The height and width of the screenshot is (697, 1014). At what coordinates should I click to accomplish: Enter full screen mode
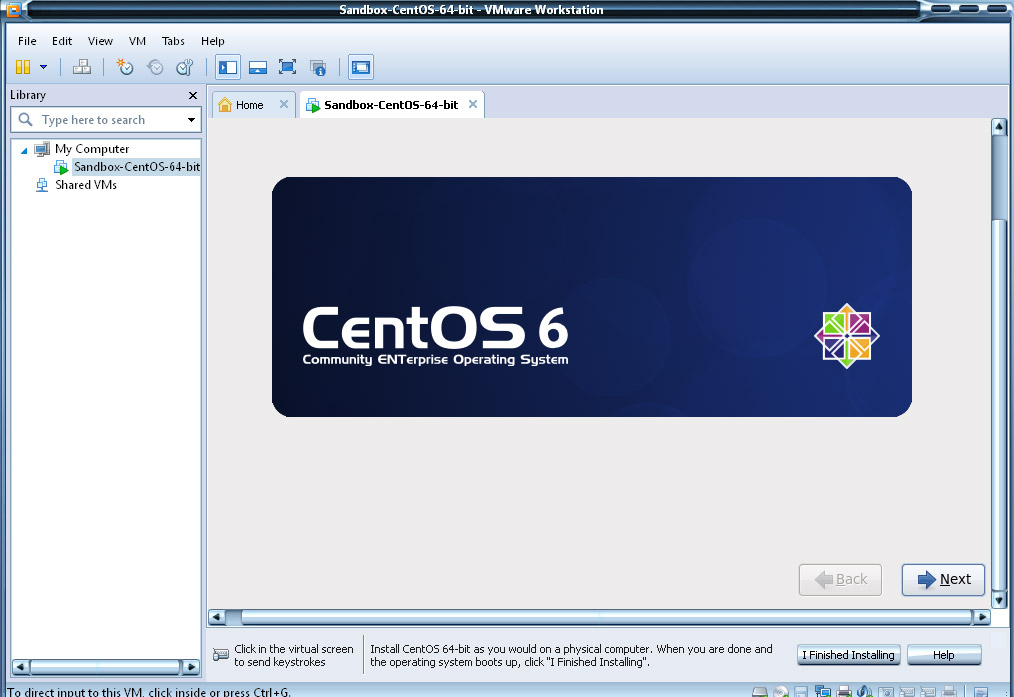(287, 67)
